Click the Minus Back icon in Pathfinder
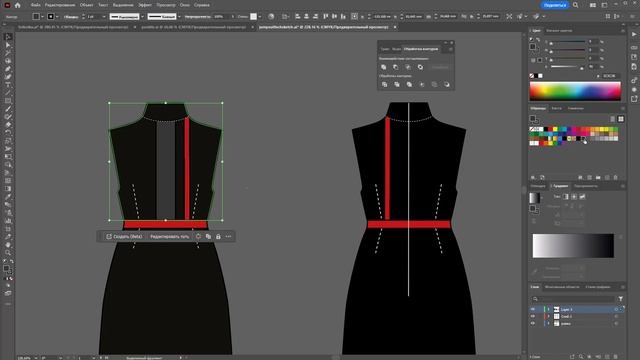640x360 pixels. coord(447,84)
